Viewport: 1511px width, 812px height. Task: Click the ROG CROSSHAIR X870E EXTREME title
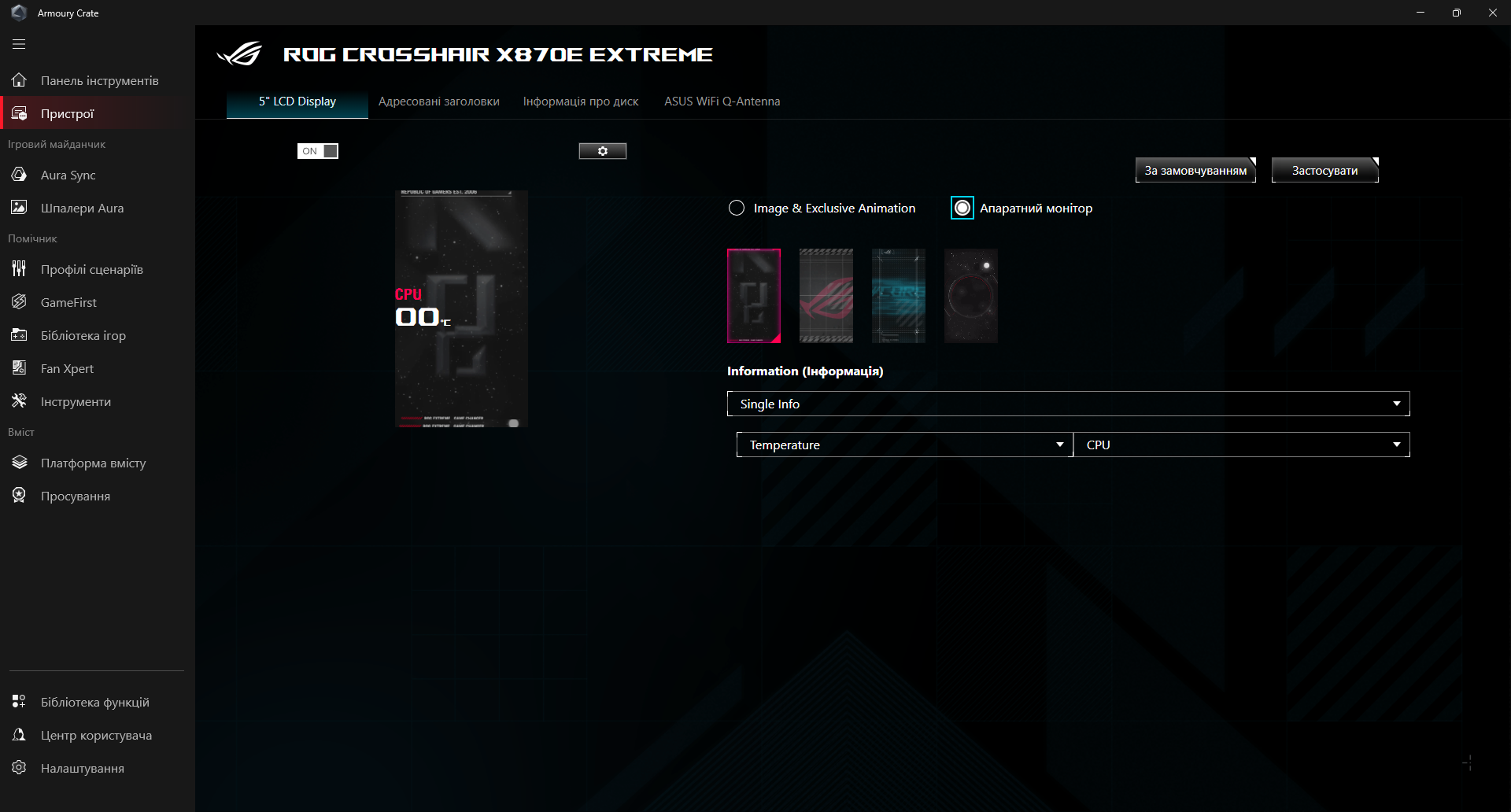point(498,54)
